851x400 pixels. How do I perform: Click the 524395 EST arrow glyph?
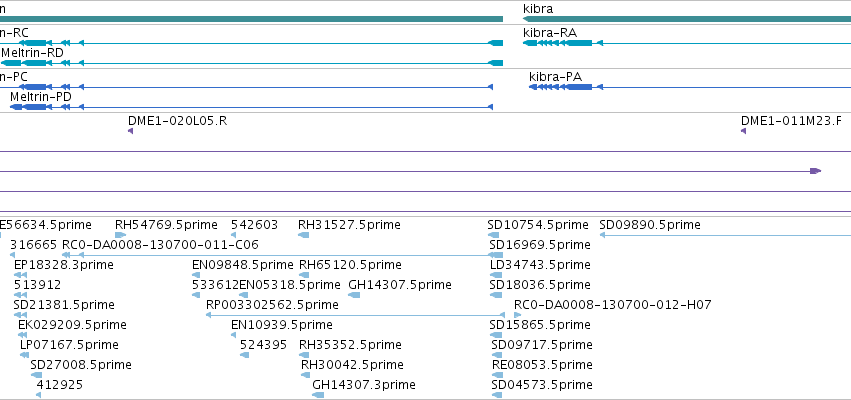point(244,354)
